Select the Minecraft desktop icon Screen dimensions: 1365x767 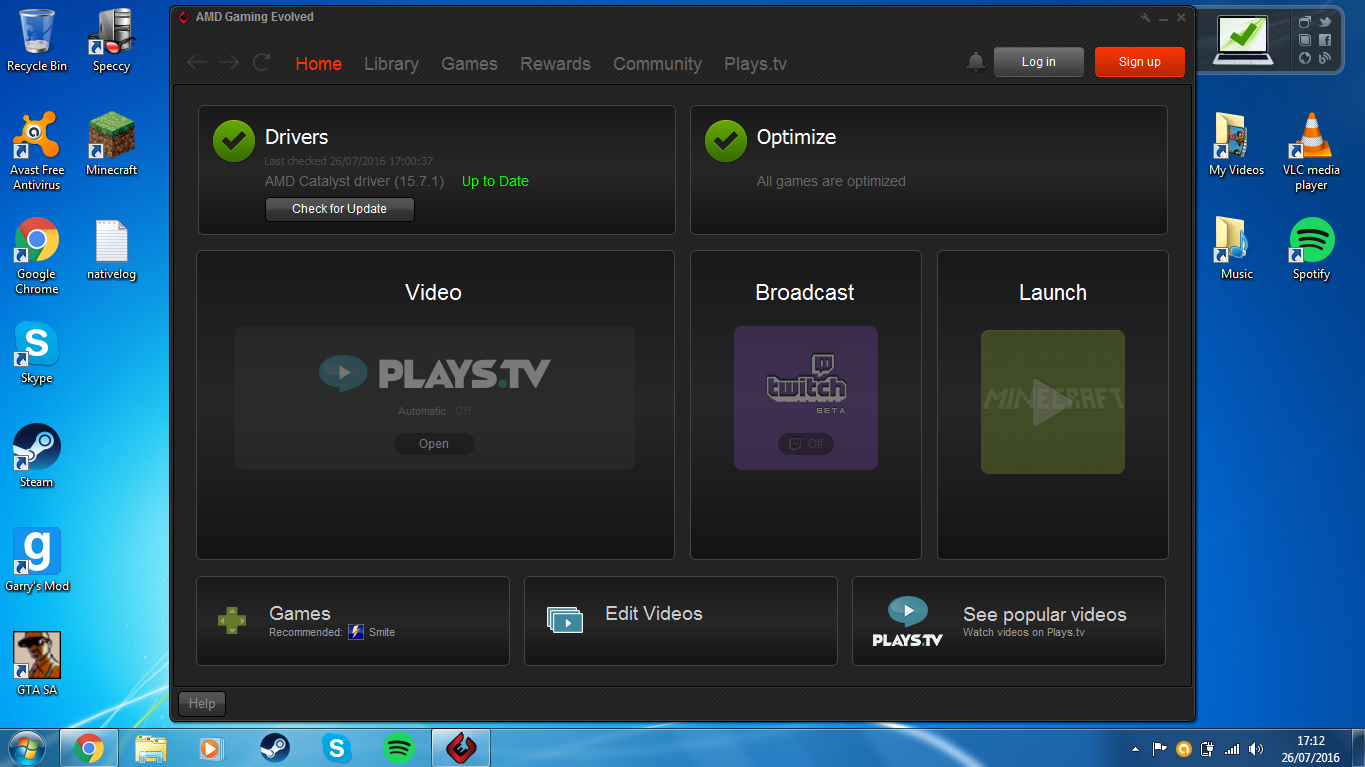(111, 144)
